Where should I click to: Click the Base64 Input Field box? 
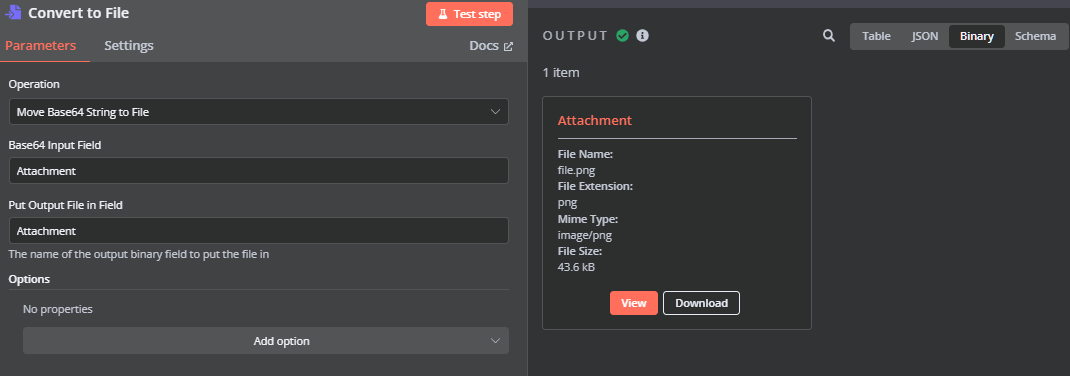coord(259,171)
